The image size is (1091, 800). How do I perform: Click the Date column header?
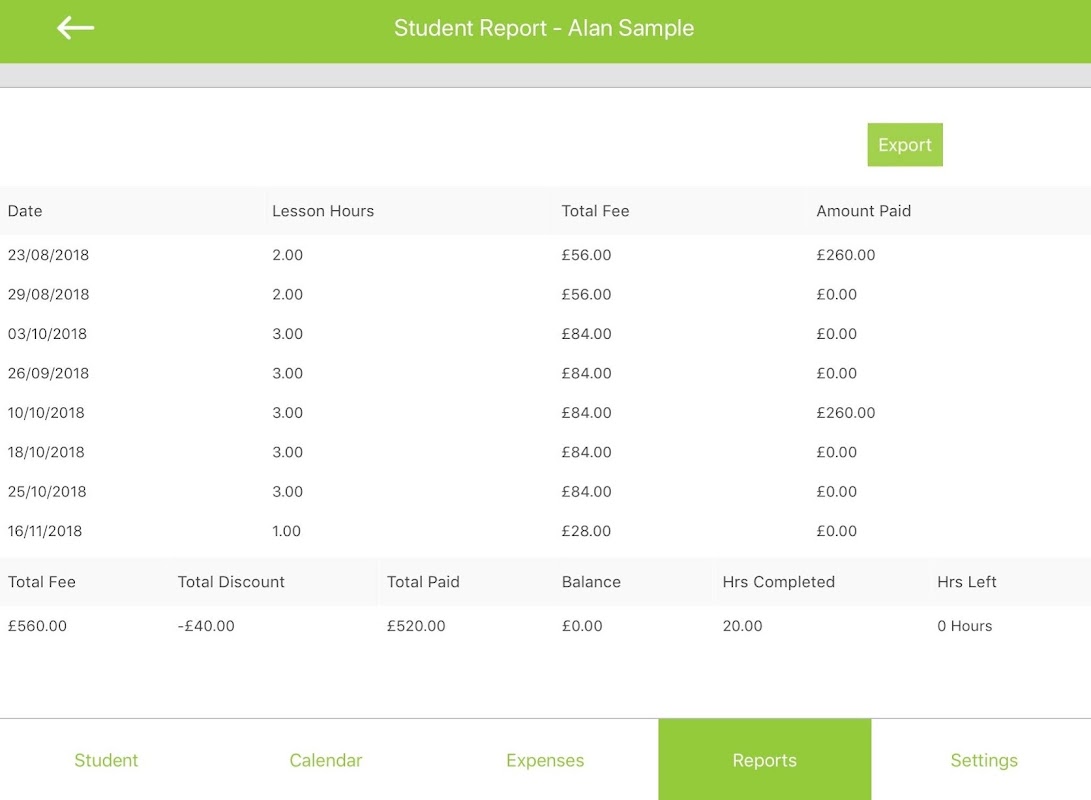click(25, 211)
